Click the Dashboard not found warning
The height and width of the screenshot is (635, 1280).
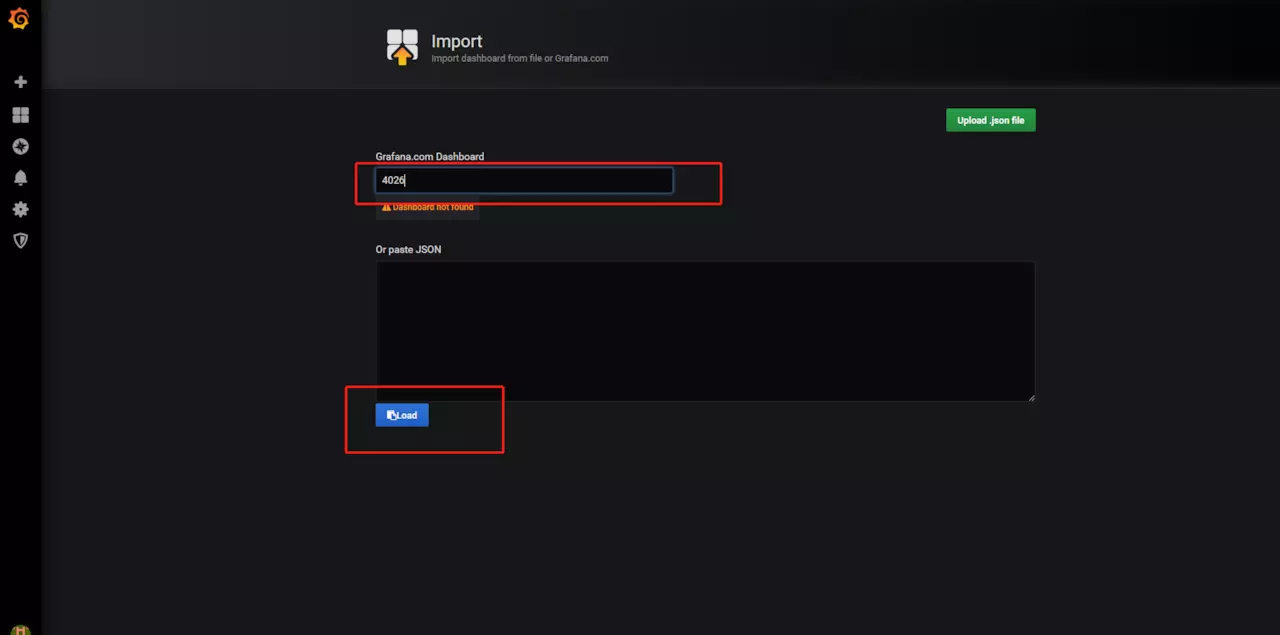428,207
